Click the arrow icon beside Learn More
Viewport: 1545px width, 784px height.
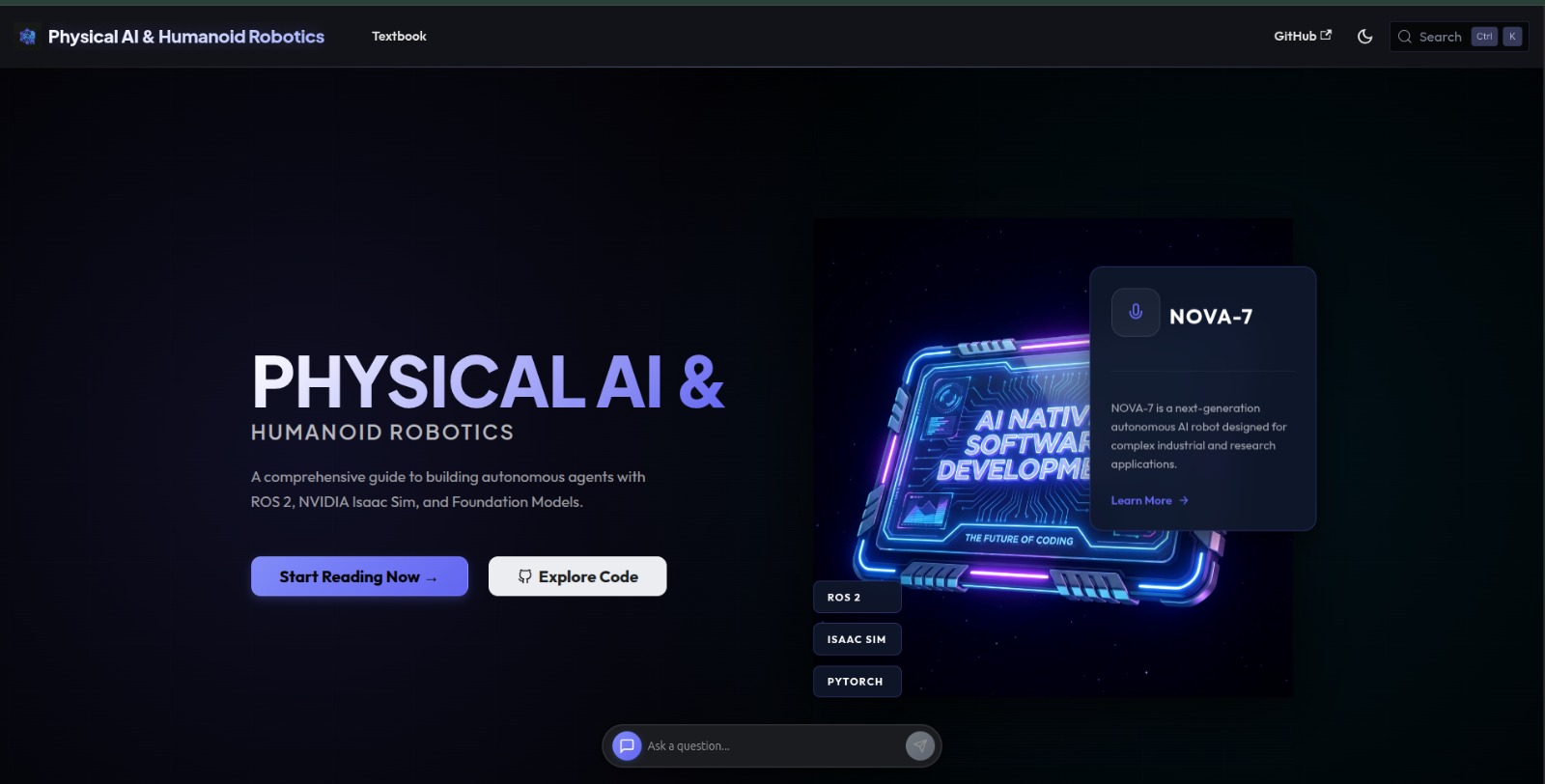(1184, 500)
